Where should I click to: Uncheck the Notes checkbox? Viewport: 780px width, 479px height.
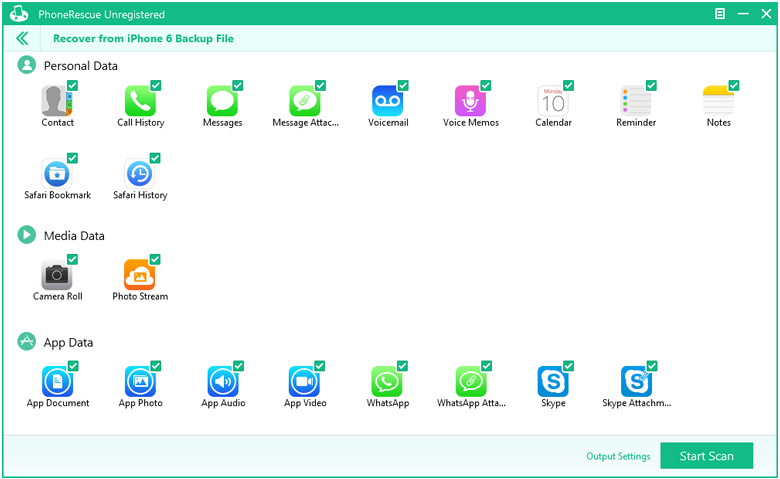coord(734,86)
